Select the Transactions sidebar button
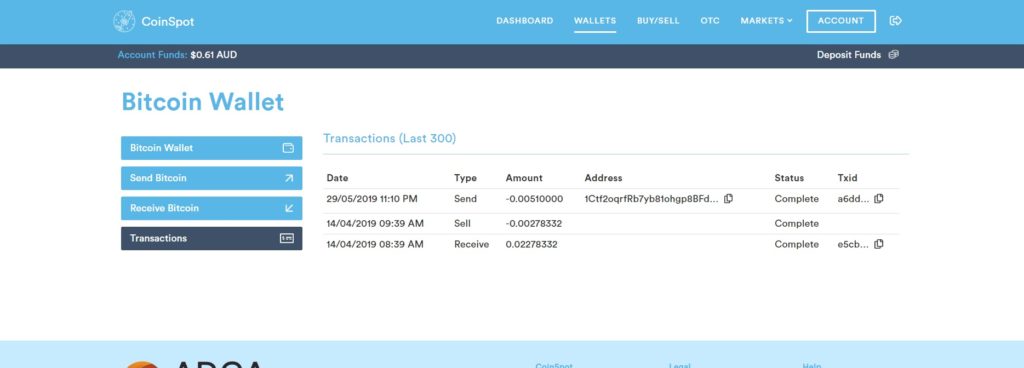Viewport: 1024px width, 368px height. (x=212, y=238)
